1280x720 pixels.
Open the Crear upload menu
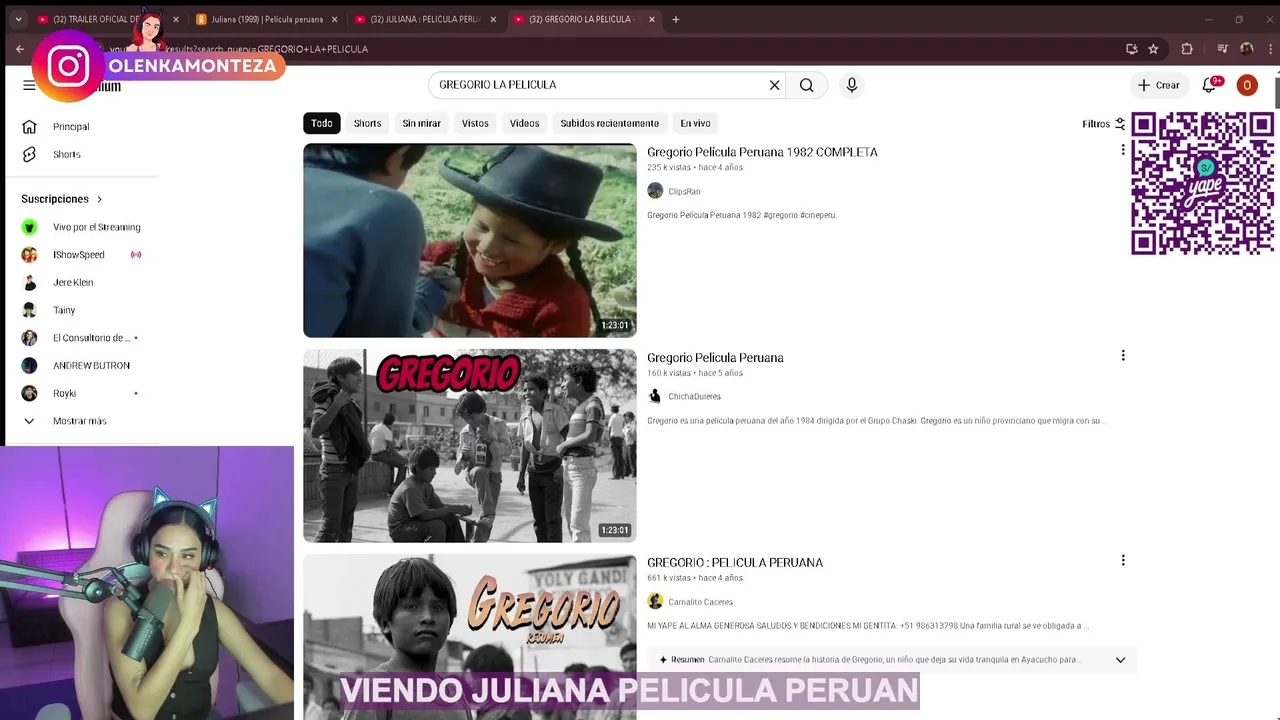tap(1159, 85)
